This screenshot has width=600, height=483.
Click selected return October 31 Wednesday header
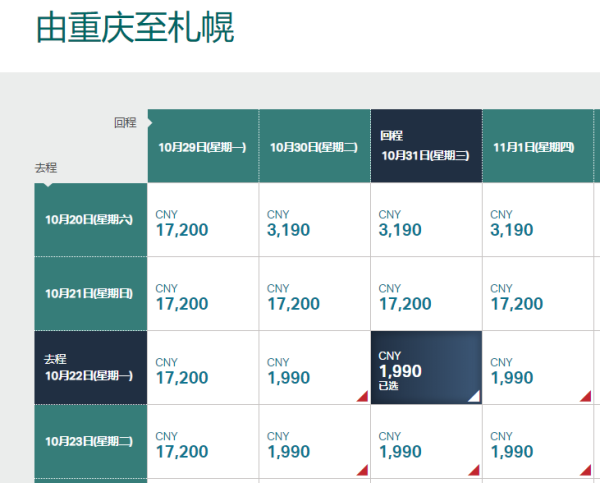(426, 146)
